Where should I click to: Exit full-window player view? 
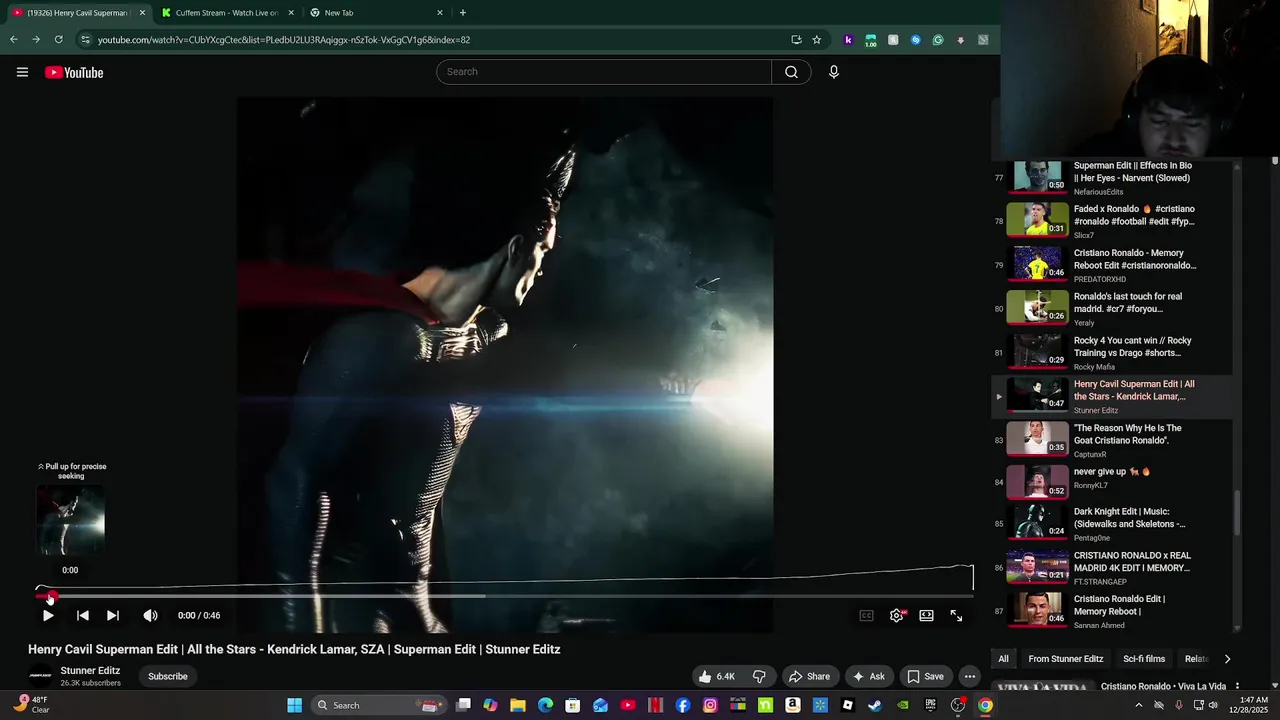957,616
